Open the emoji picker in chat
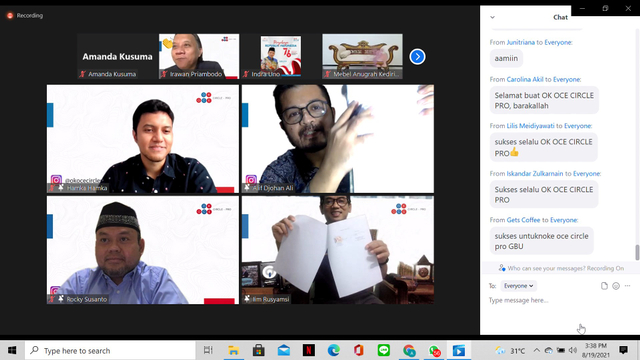640x360 pixels. [x=616, y=286]
